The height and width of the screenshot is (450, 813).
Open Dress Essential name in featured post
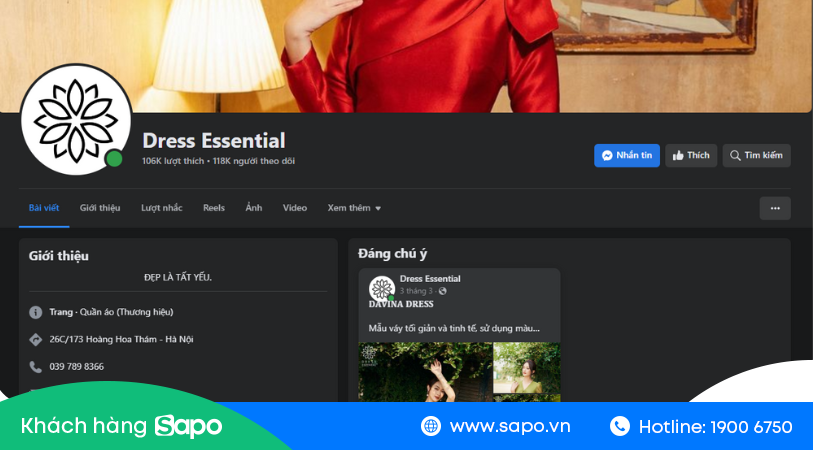point(430,279)
